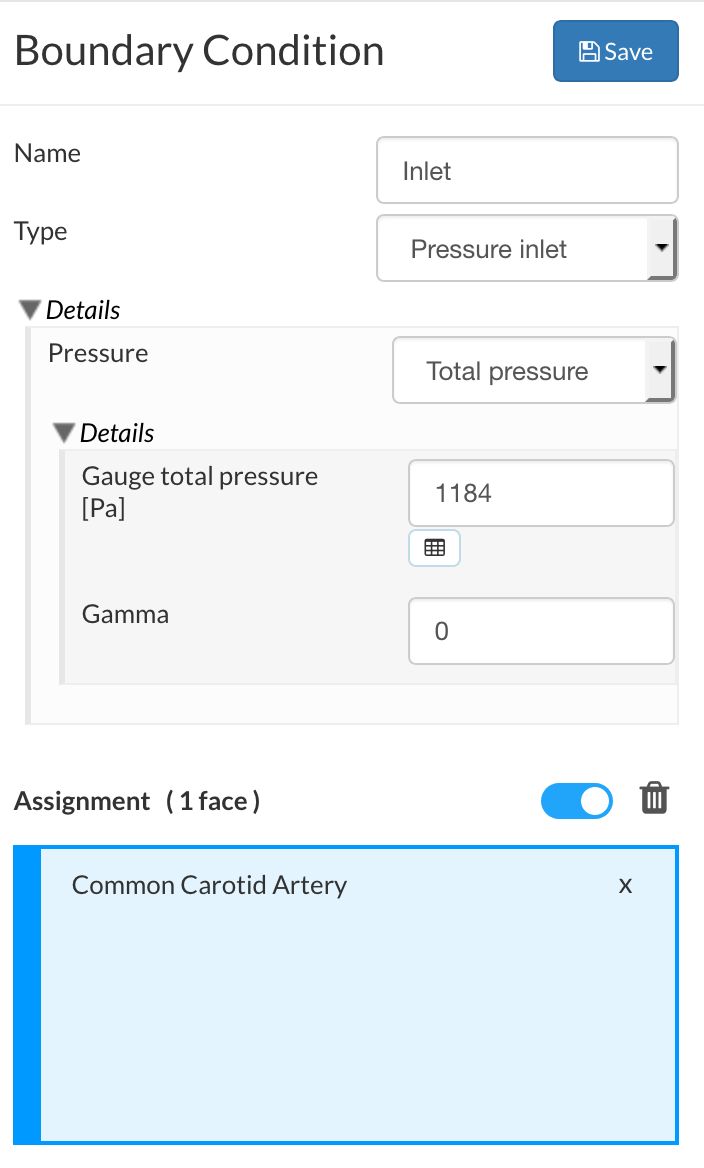The image size is (704, 1168).
Task: Click the floppy disk icon in Save
Action: 589,52
